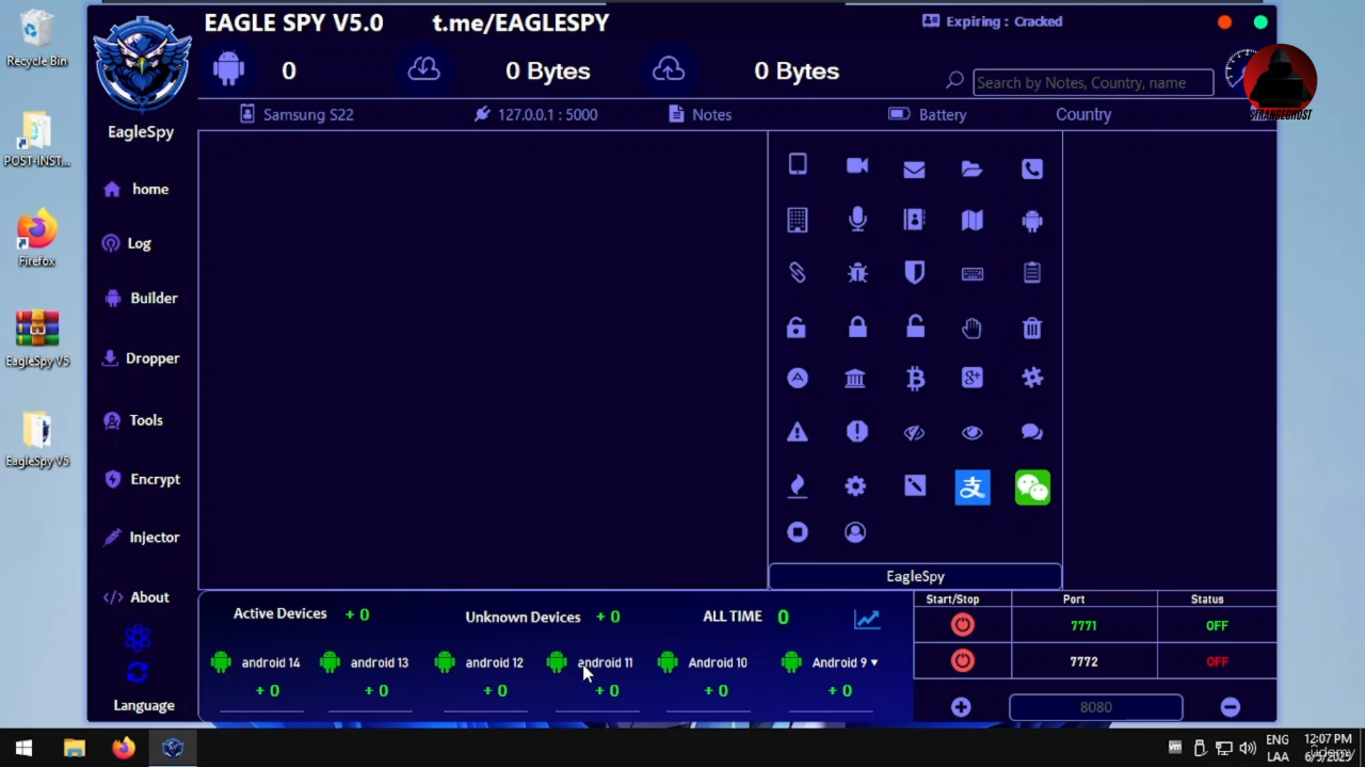This screenshot has width=1365, height=767.
Task: Click the tablet screen icon in the grid
Action: click(x=797, y=165)
